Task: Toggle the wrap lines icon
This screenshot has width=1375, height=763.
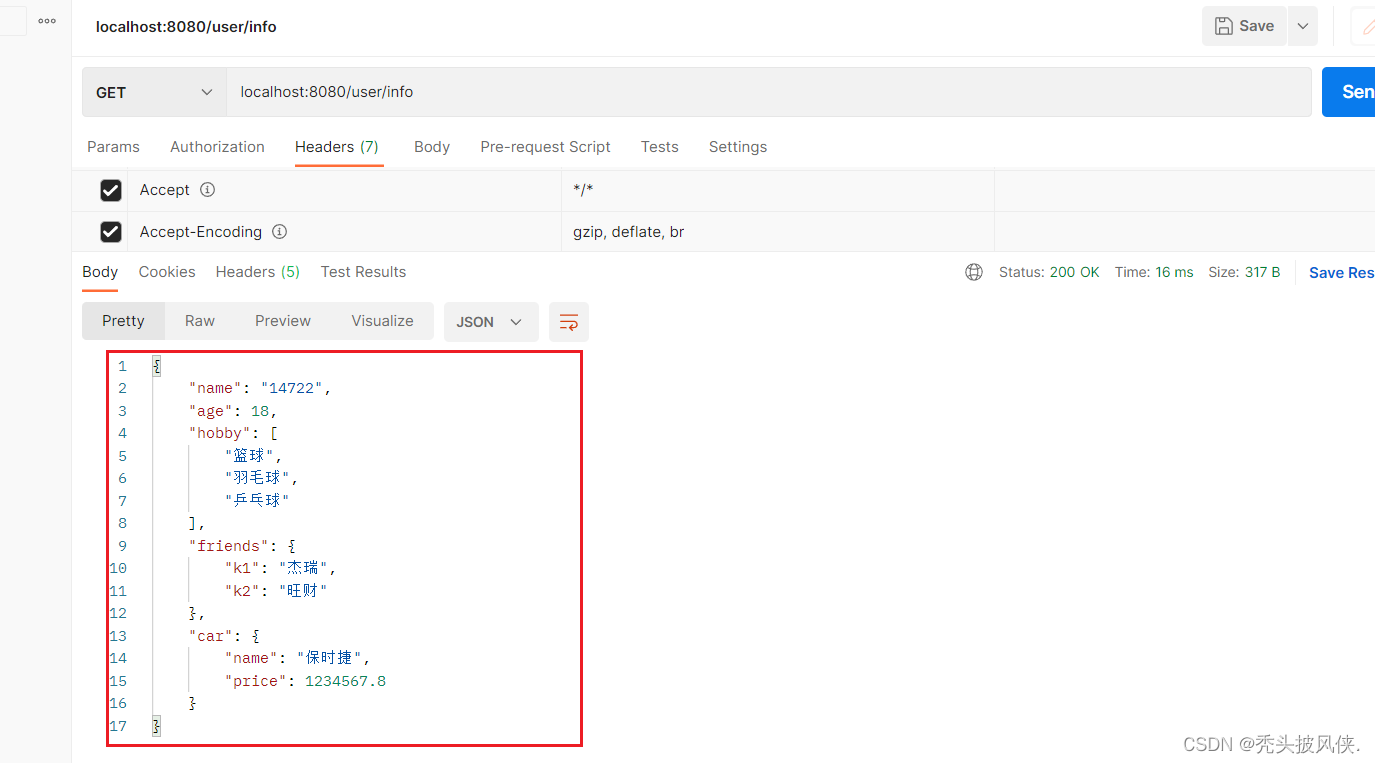Action: coord(569,322)
